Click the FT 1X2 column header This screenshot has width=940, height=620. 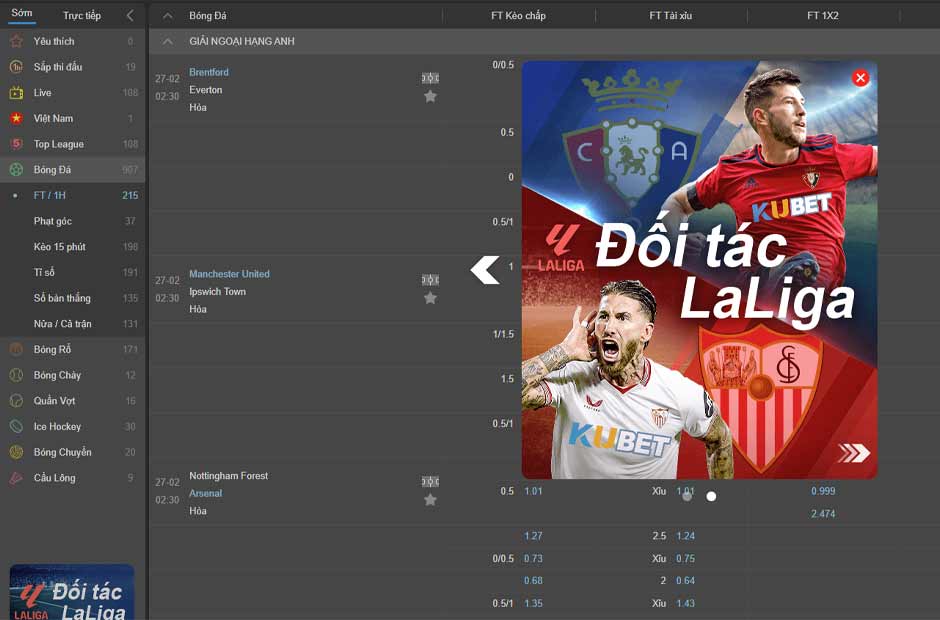click(822, 16)
